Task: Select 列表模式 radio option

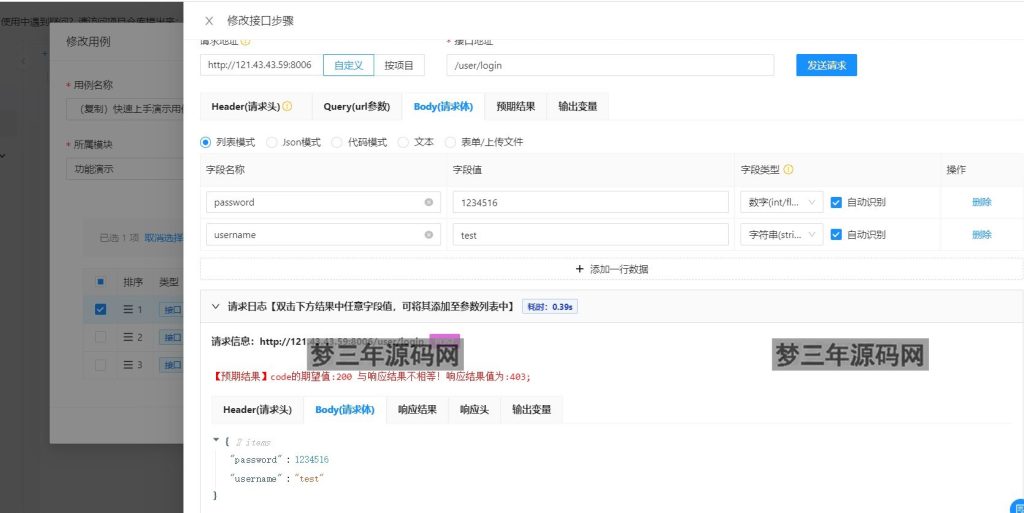Action: (x=206, y=142)
